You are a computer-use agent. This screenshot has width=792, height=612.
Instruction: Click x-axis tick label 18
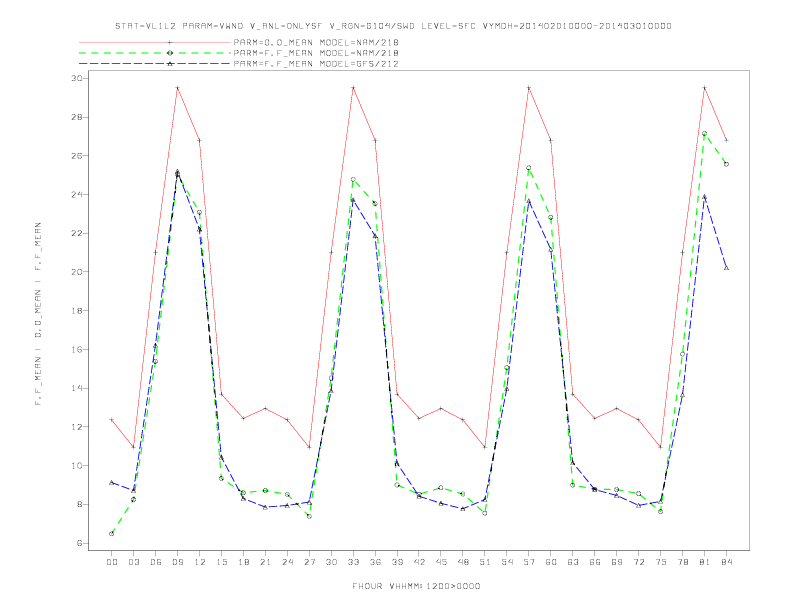click(243, 562)
